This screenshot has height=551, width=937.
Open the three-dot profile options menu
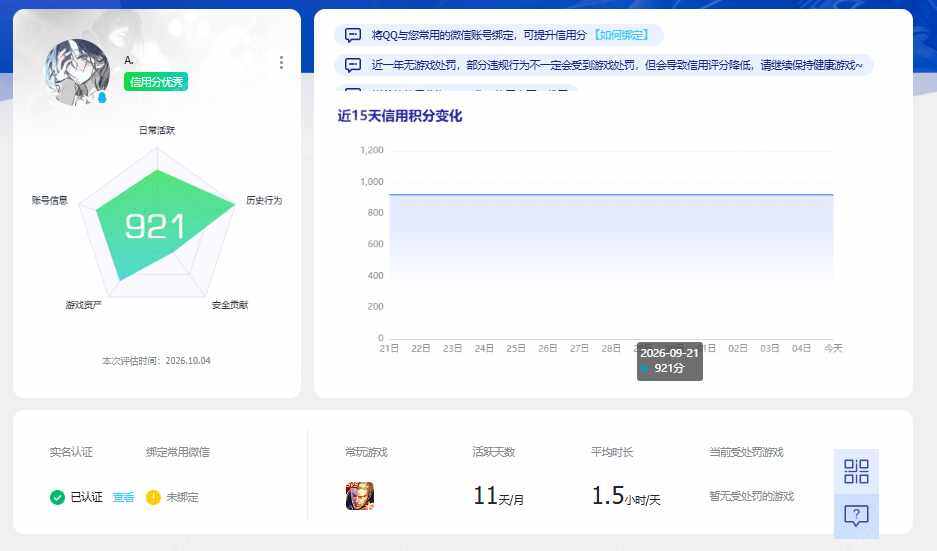tap(281, 63)
